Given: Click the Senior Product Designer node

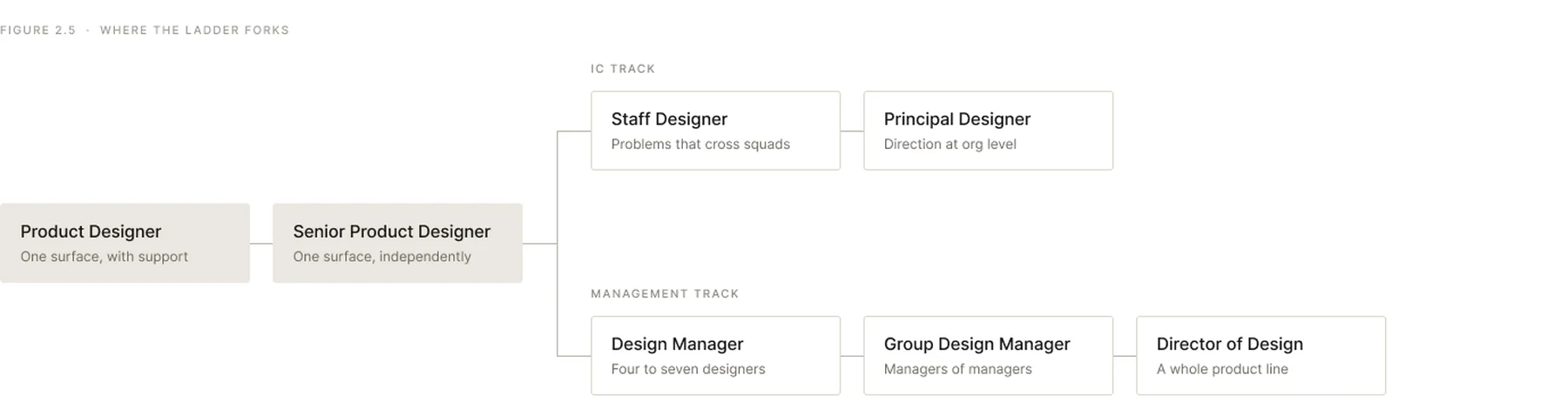Looking at the screenshot, I should 397,243.
